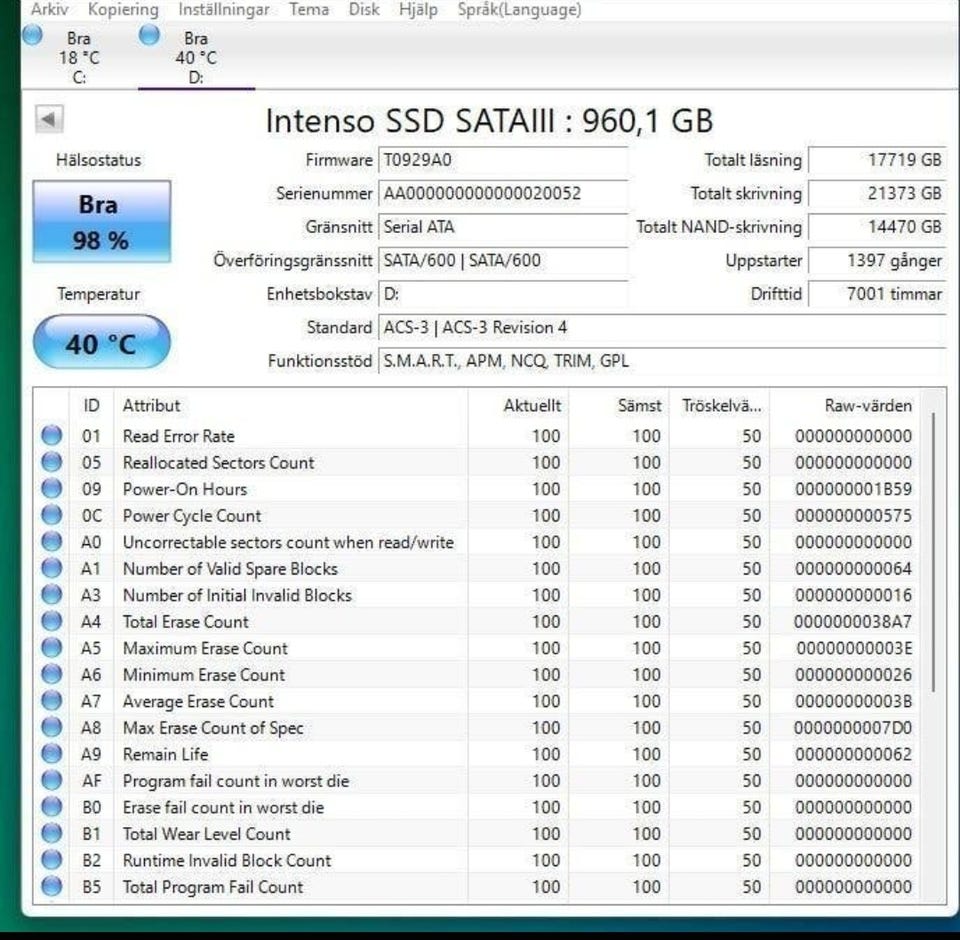
Task: Click the blue status orb for drive D:
Action: point(149,35)
